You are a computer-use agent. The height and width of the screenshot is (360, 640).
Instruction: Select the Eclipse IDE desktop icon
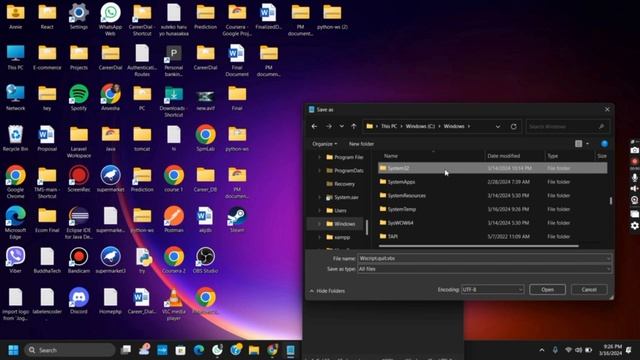[79, 222]
